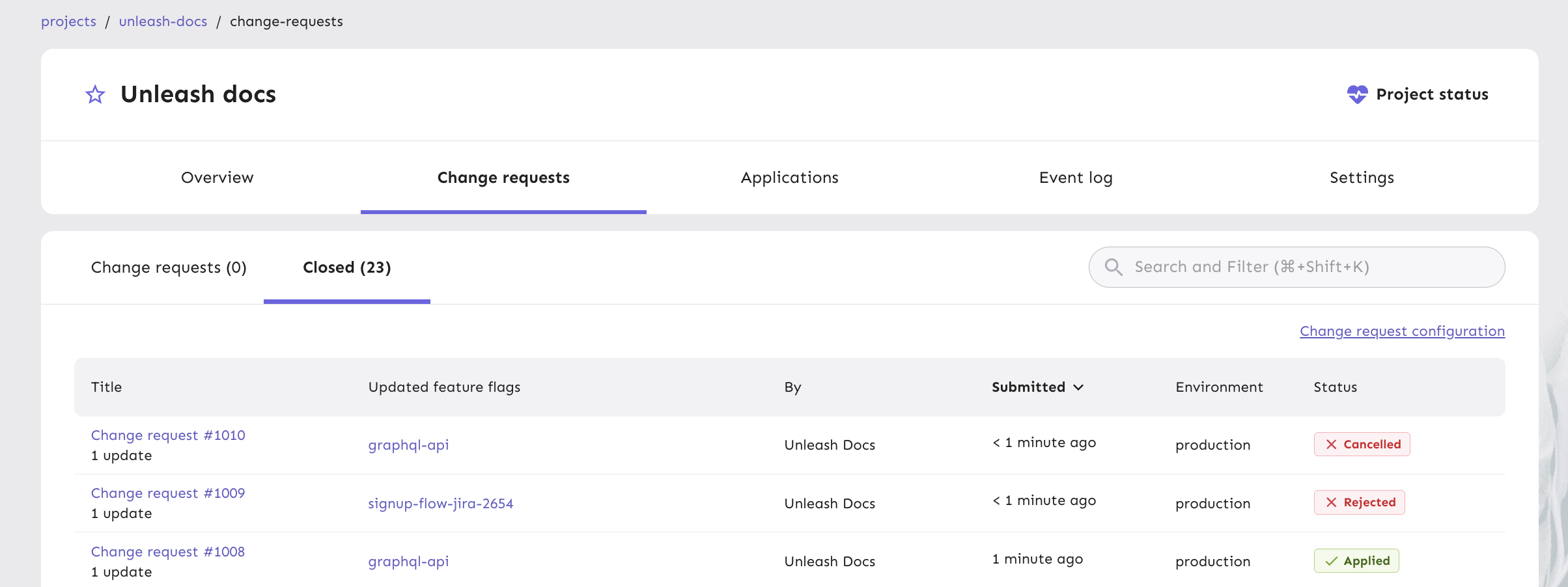Screen dimensions: 1568x587
Task: Click the X icon on the Rejected badge
Action: (x=1330, y=502)
